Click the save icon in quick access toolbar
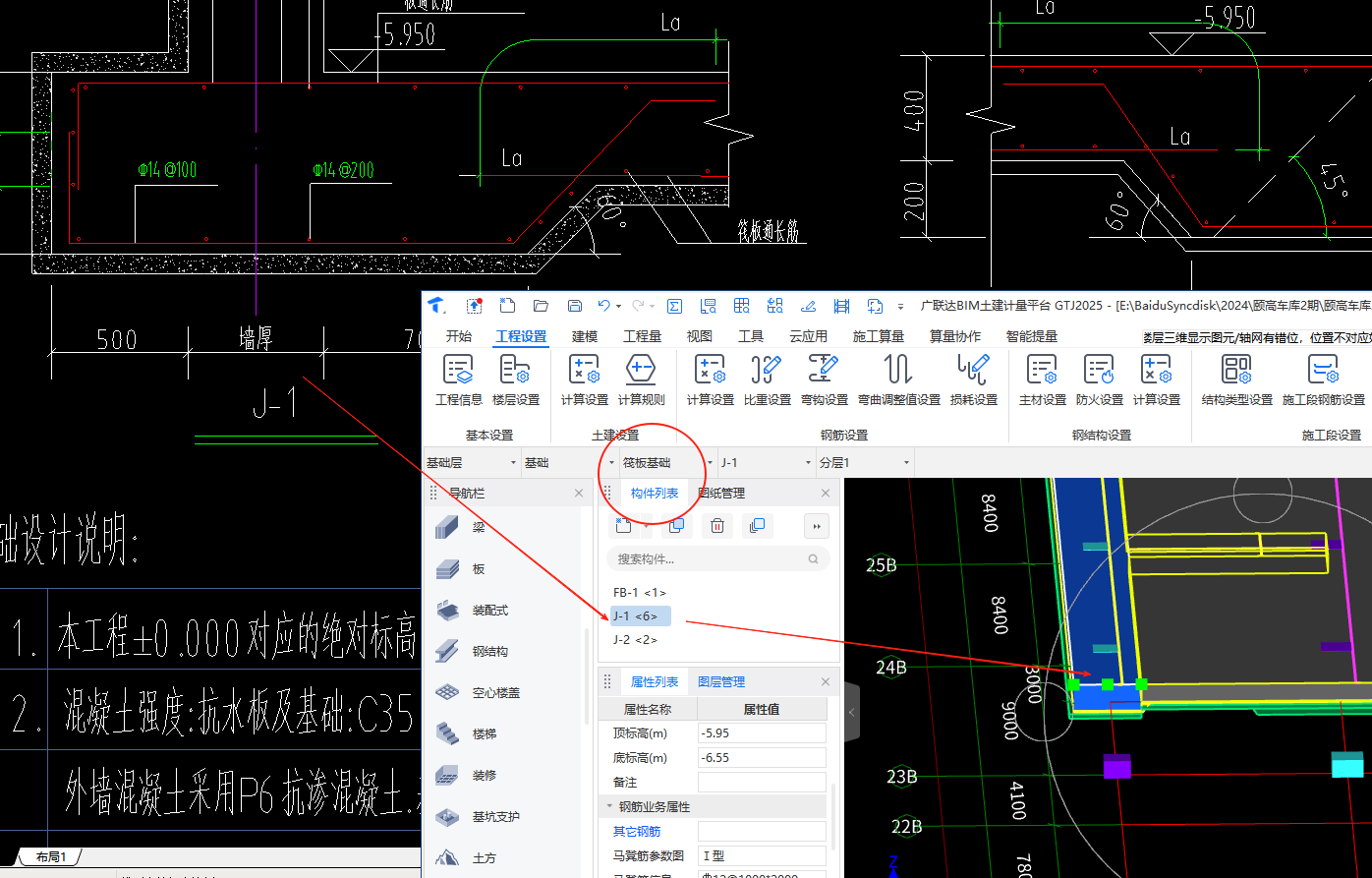 pyautogui.click(x=575, y=306)
